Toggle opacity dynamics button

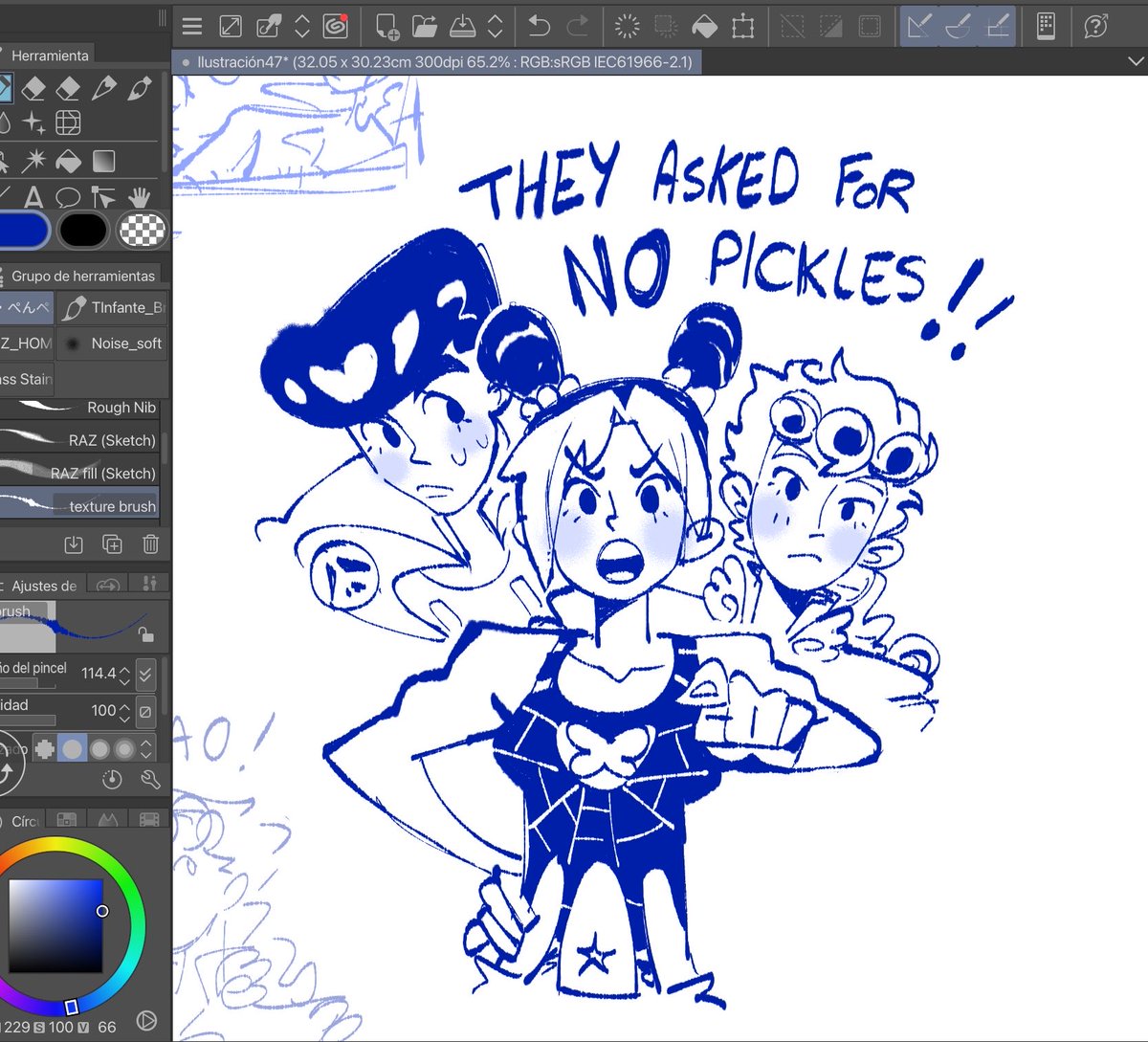(145, 711)
